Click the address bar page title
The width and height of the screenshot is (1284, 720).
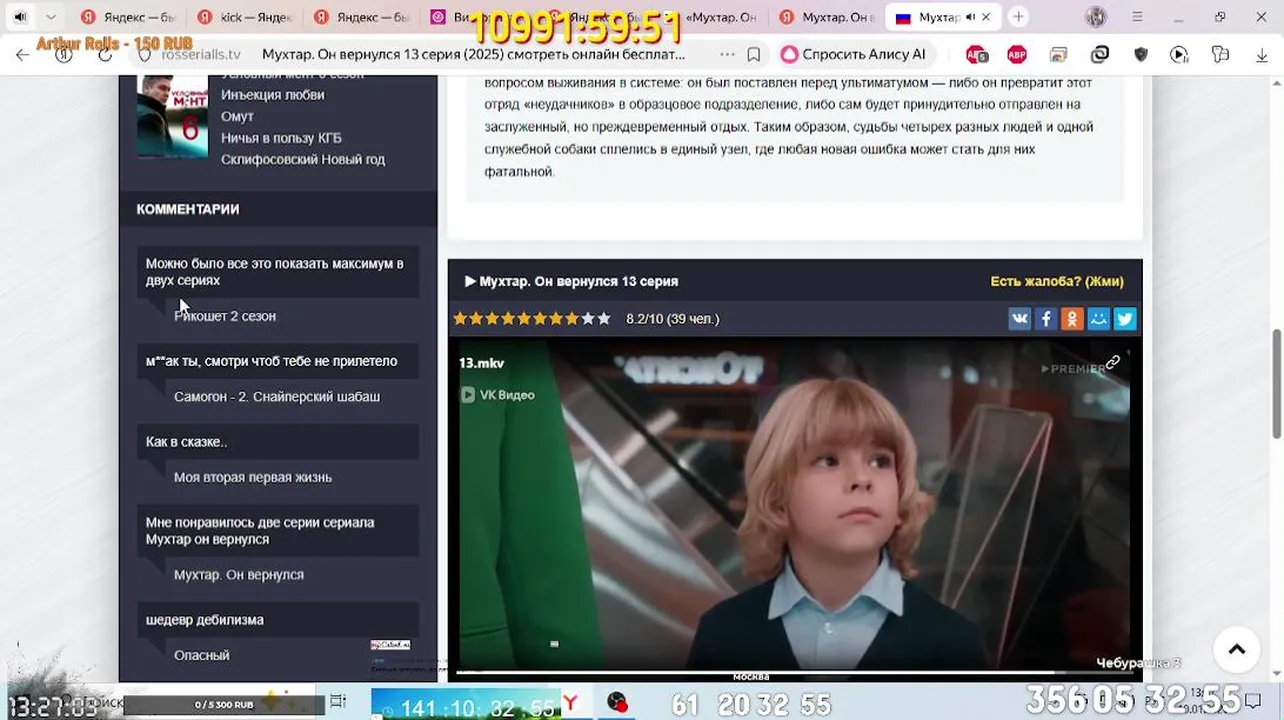coord(473,55)
